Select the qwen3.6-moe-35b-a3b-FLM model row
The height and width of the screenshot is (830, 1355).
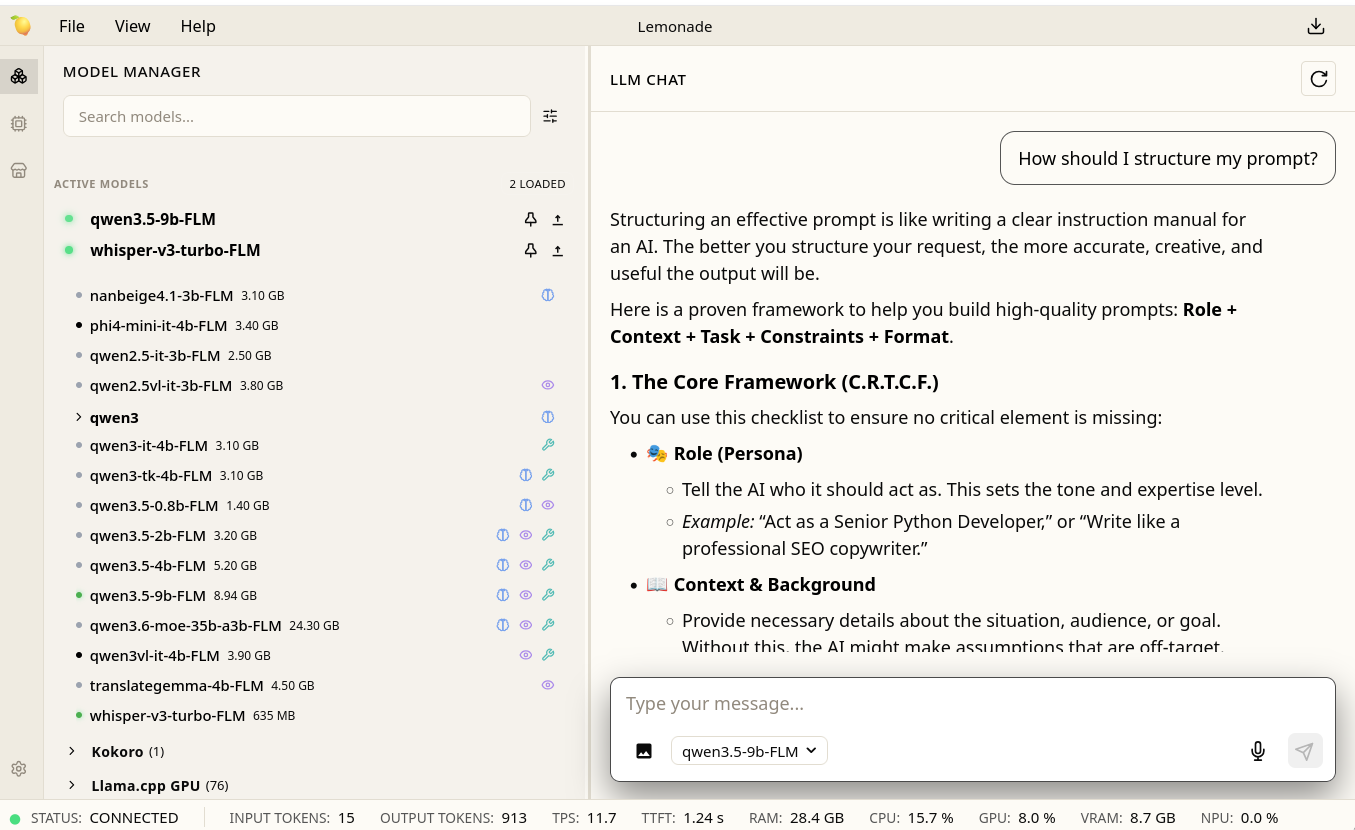point(314,625)
